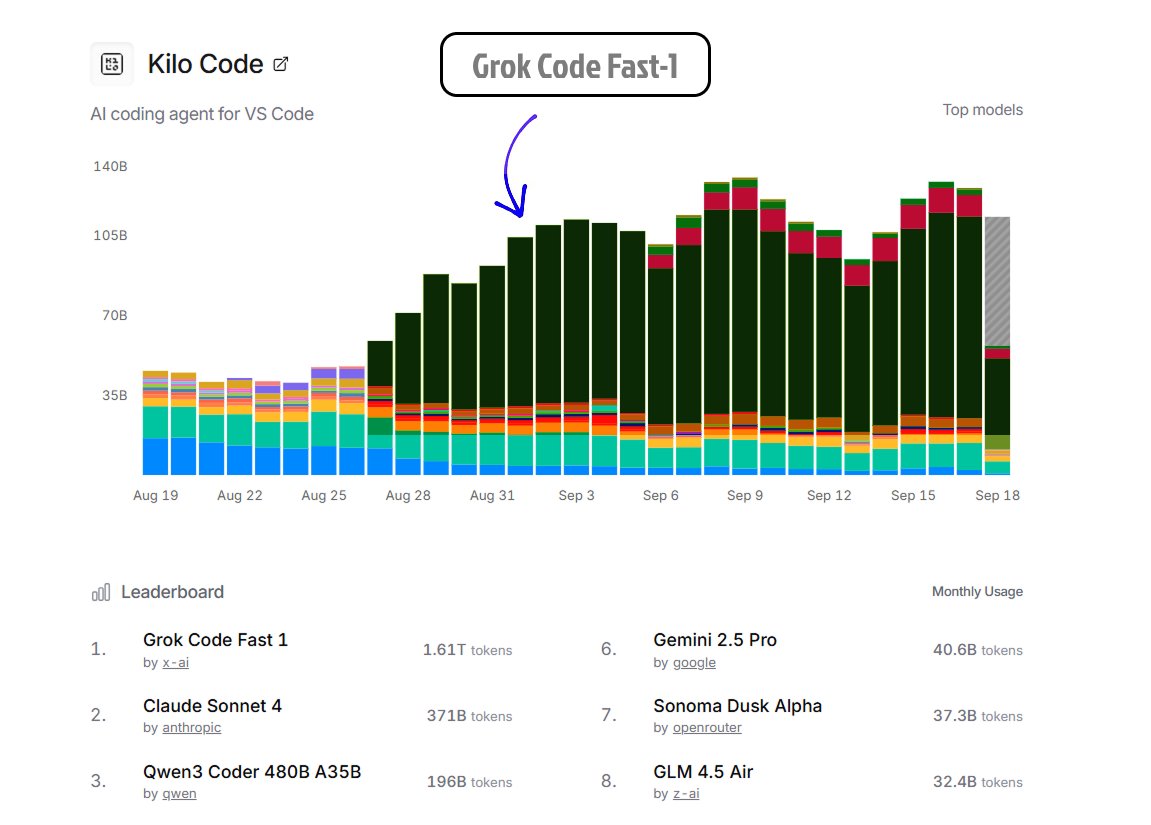Click the '371B tokens' value

(x=469, y=716)
